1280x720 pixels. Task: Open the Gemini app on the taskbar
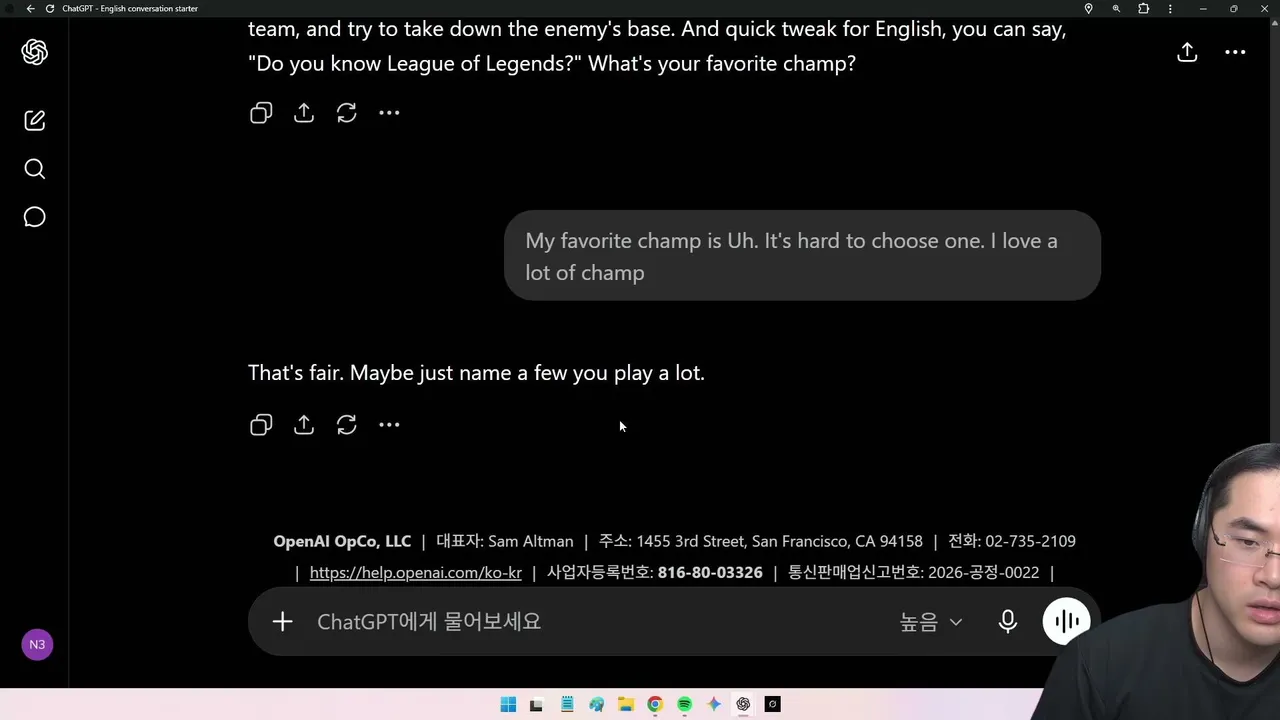coord(714,704)
